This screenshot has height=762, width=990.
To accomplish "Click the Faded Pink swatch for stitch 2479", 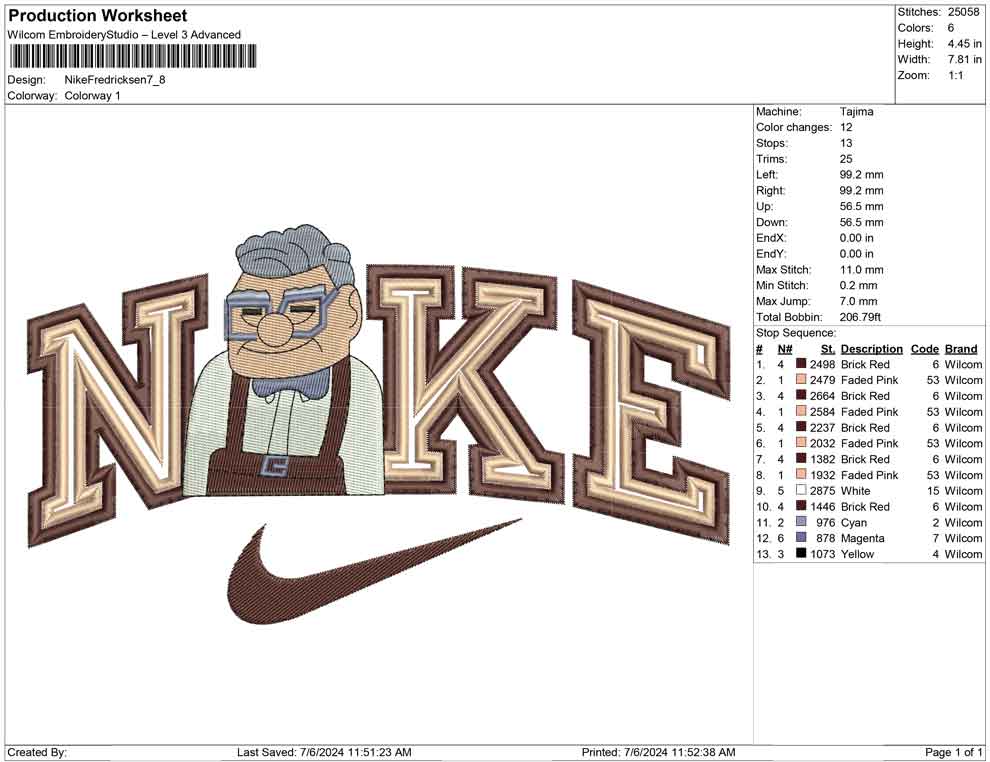I will pyautogui.click(x=801, y=380).
